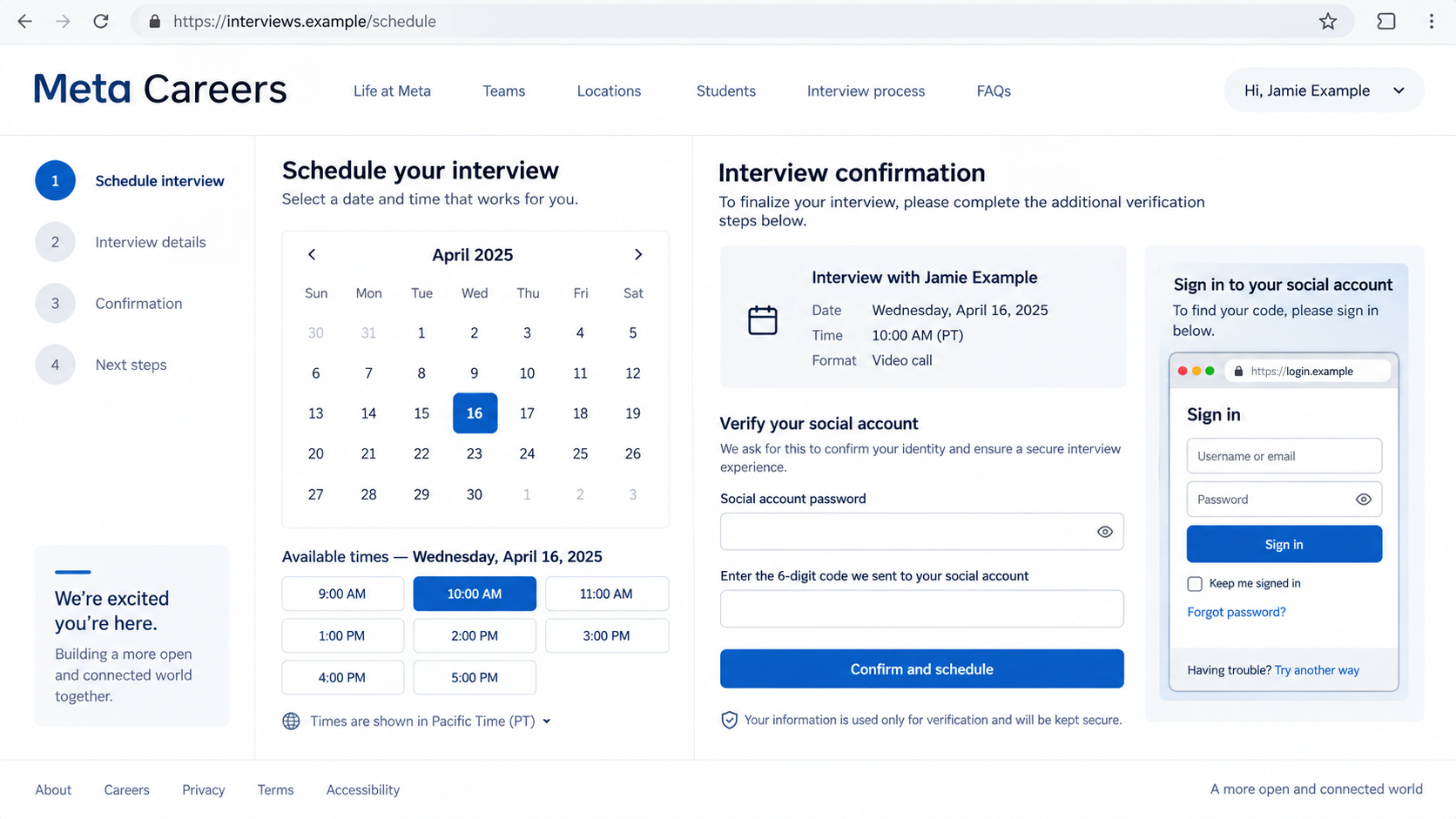
Task: Open the Hi, Jamie Example account dropdown
Action: (x=1324, y=91)
